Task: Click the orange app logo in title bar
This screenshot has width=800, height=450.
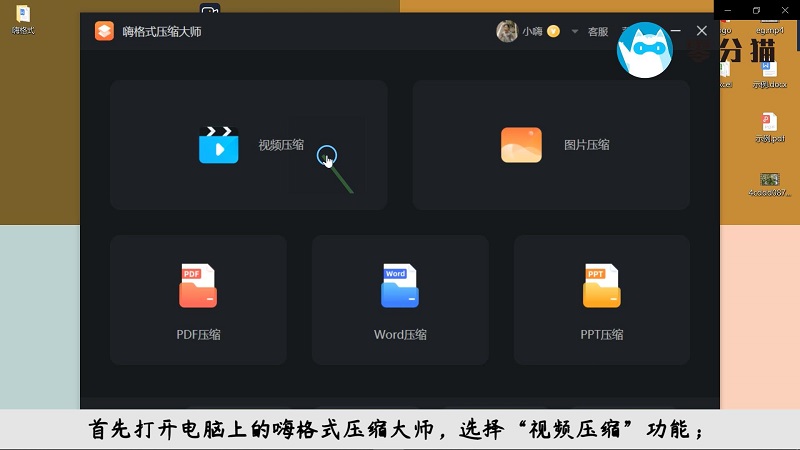Action: [104, 31]
